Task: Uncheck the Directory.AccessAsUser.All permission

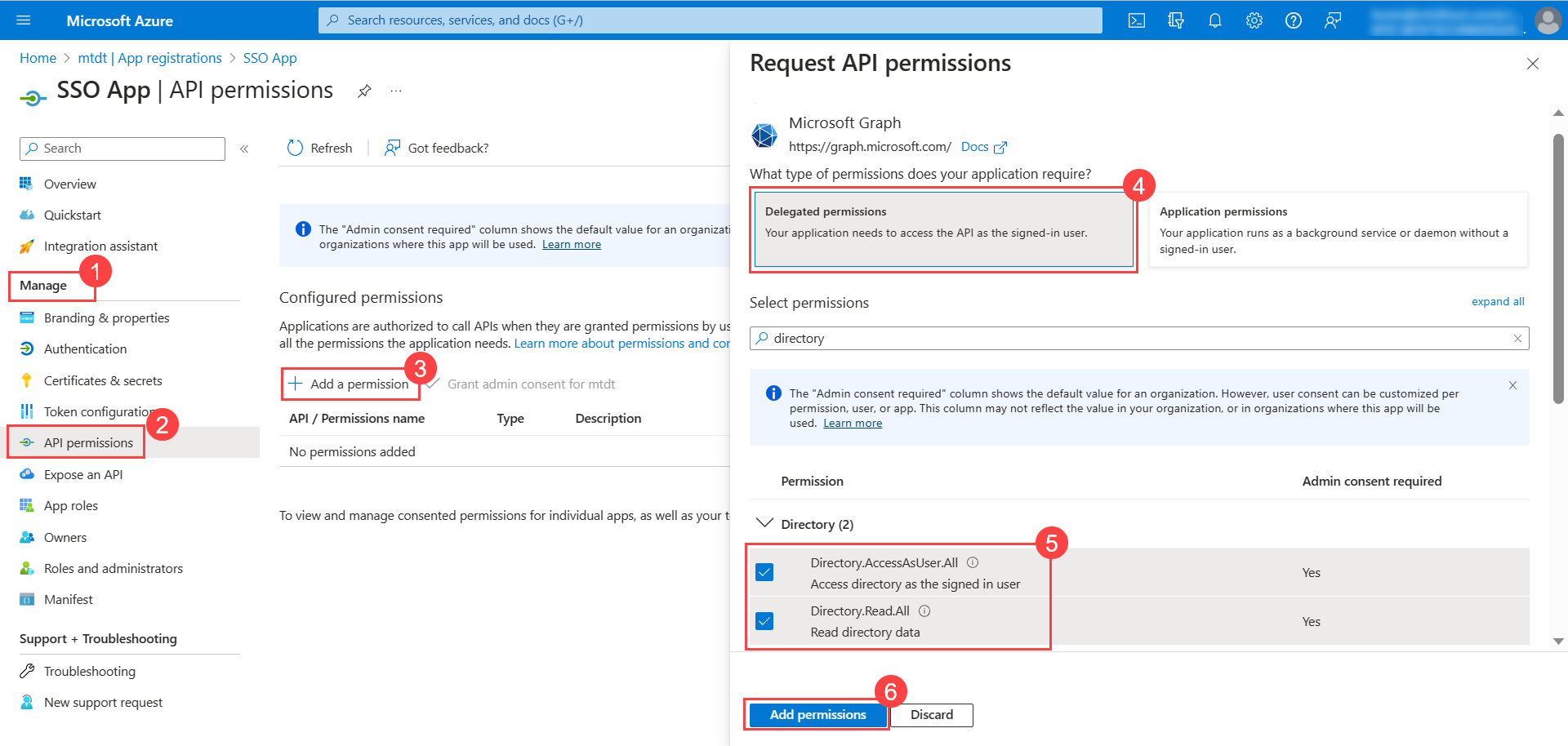Action: pyautogui.click(x=764, y=572)
